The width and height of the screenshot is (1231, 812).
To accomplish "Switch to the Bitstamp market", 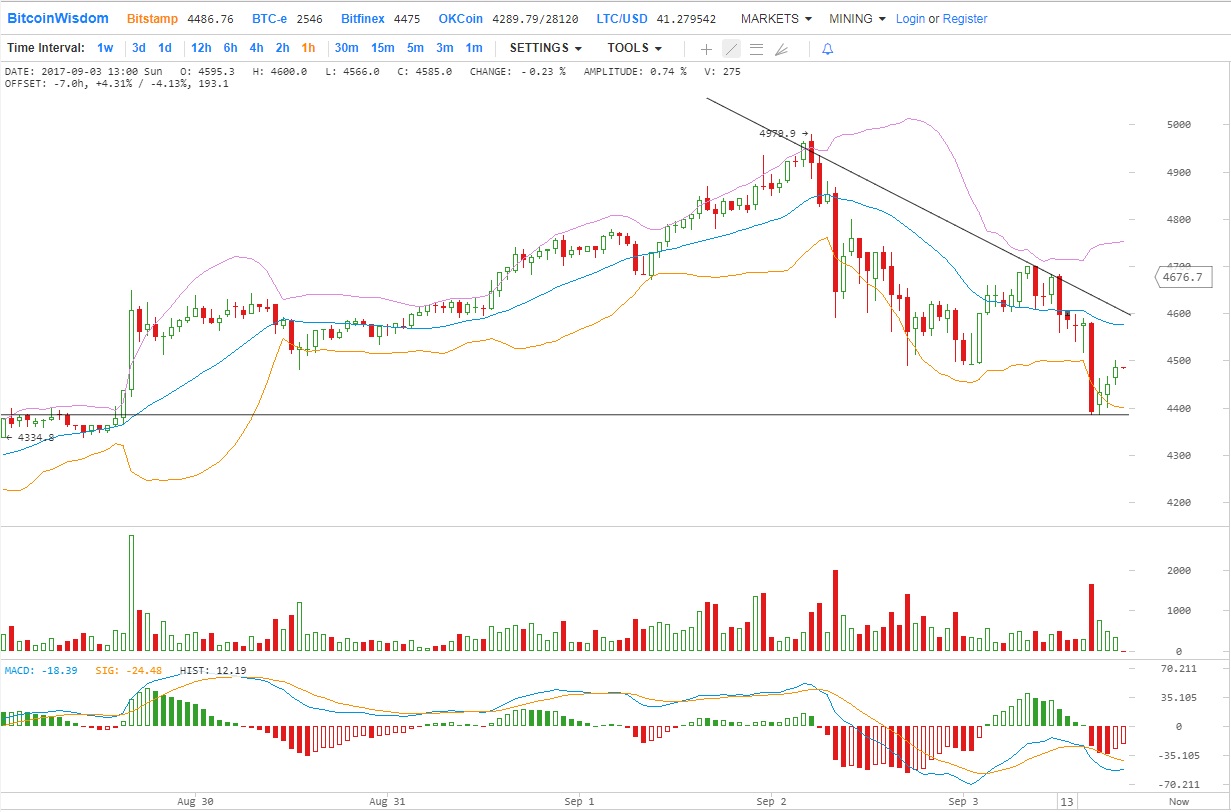I will click(x=152, y=19).
